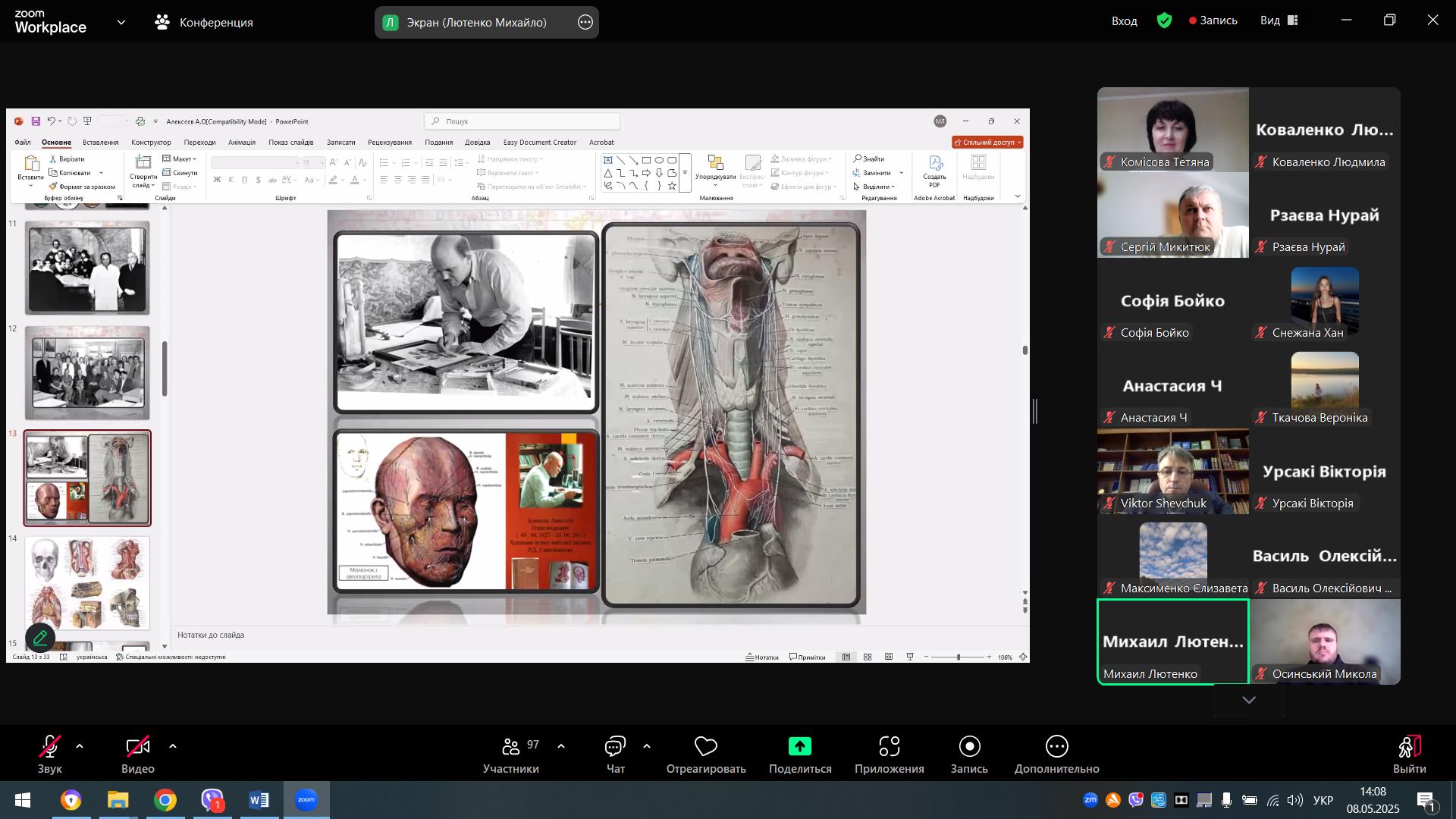Click the PowerPoint undo icon
1456x819 pixels.
coord(51,121)
